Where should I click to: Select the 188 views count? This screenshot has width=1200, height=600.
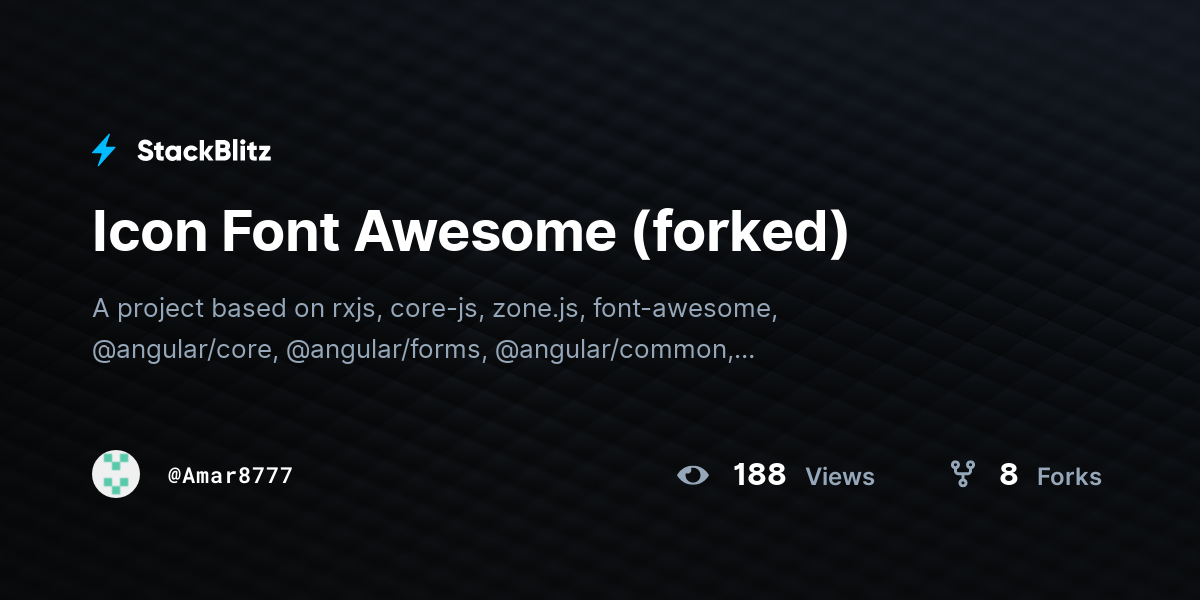coord(759,475)
